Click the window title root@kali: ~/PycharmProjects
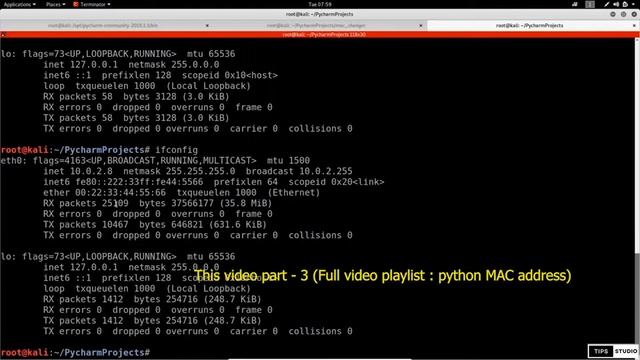640x360 pixels. click(x=320, y=14)
